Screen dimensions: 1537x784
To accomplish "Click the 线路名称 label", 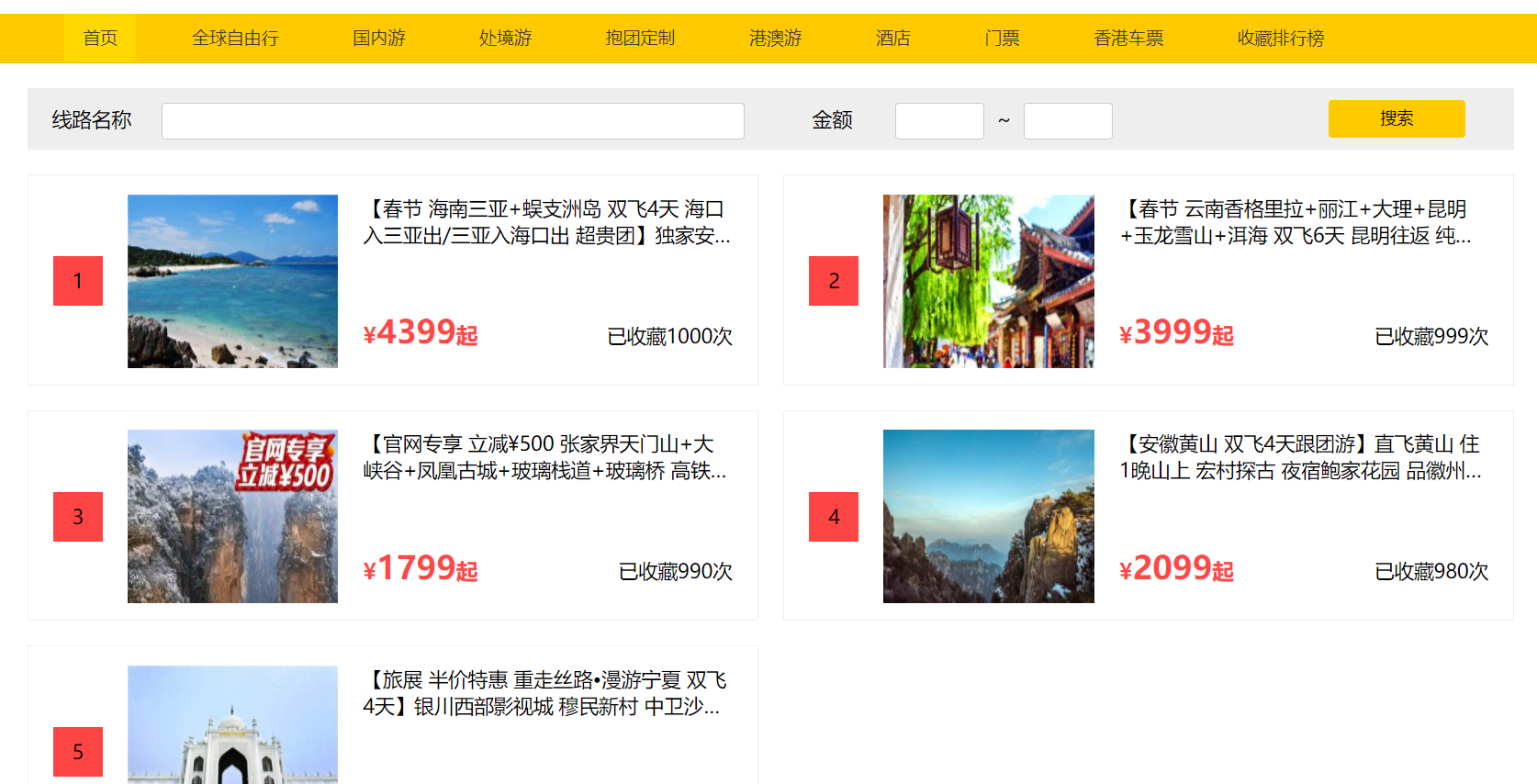I will point(92,120).
